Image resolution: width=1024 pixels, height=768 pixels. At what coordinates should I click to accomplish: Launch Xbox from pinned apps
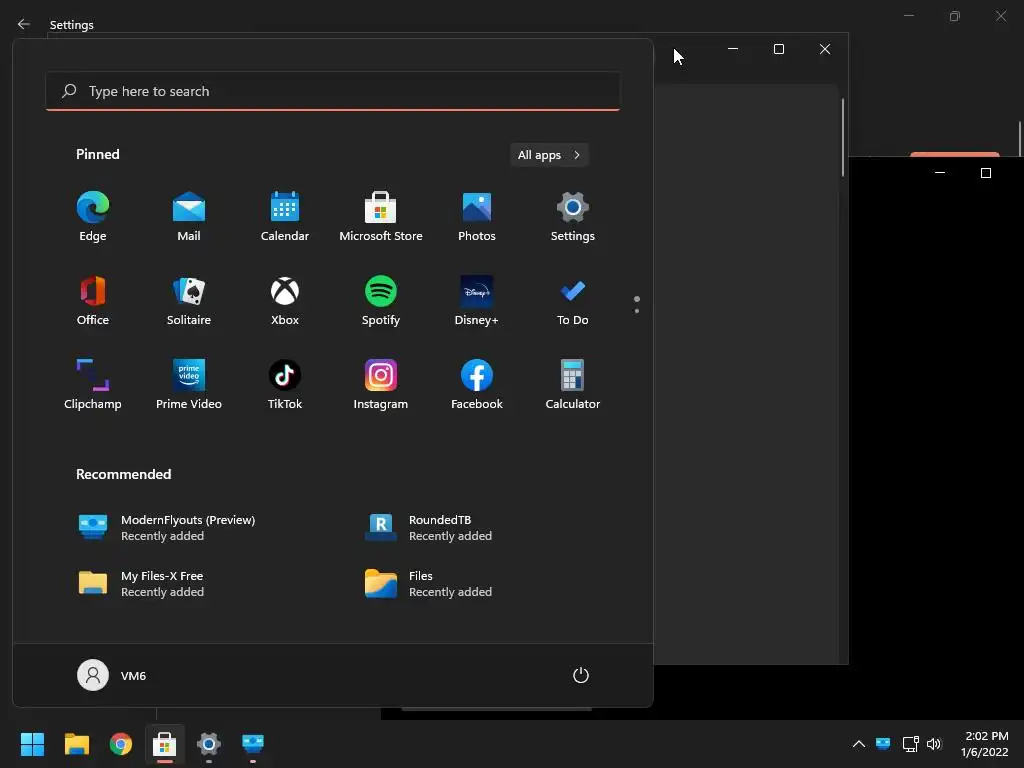coord(285,300)
